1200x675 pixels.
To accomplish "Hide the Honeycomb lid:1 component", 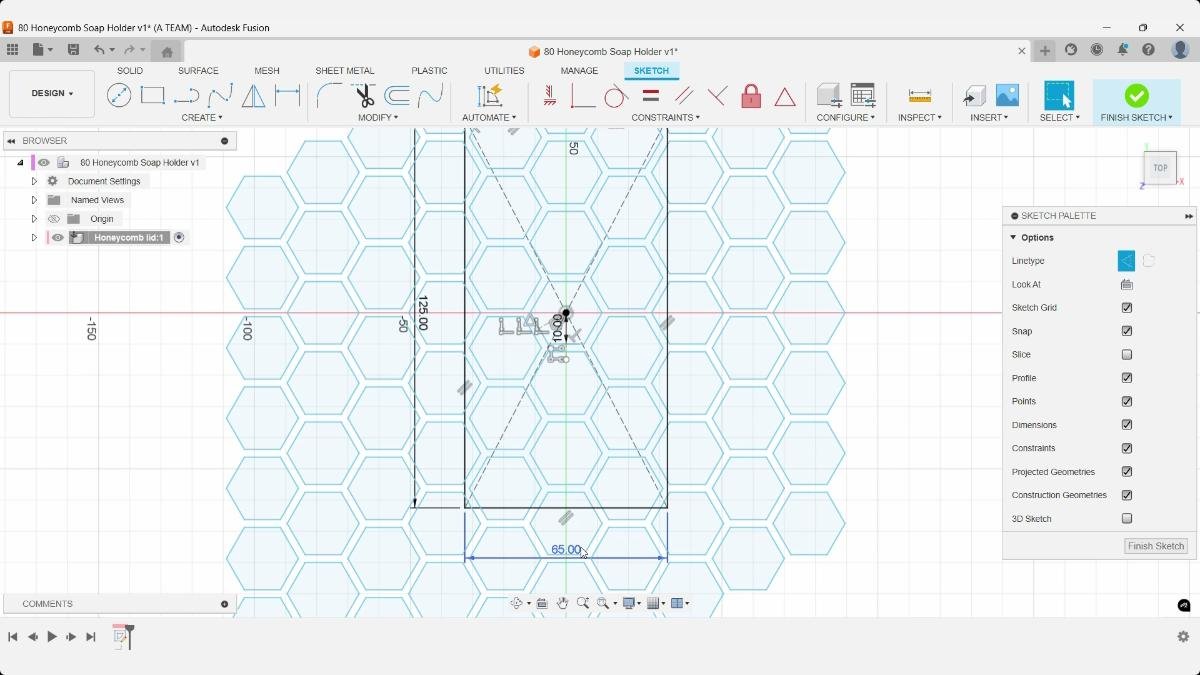I will tap(58, 238).
